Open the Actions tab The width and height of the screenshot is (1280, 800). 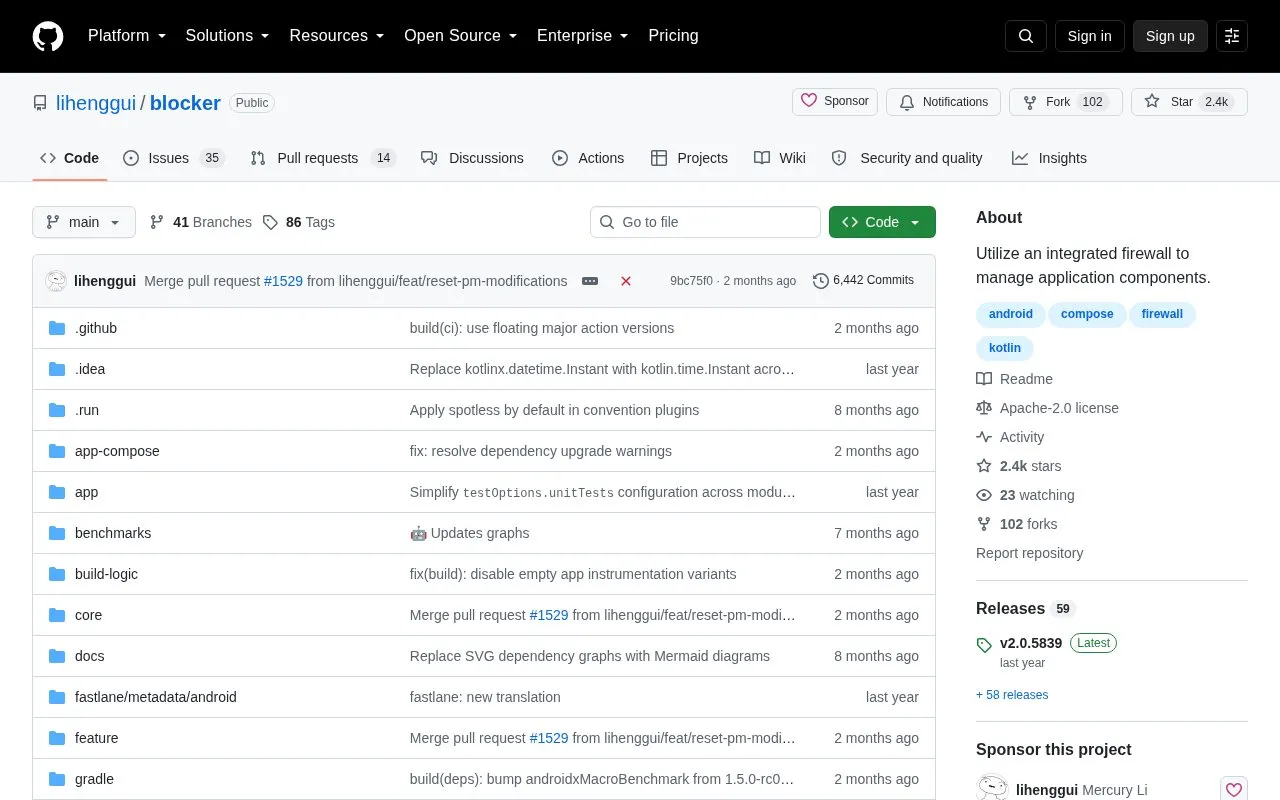pyautogui.click(x=588, y=158)
